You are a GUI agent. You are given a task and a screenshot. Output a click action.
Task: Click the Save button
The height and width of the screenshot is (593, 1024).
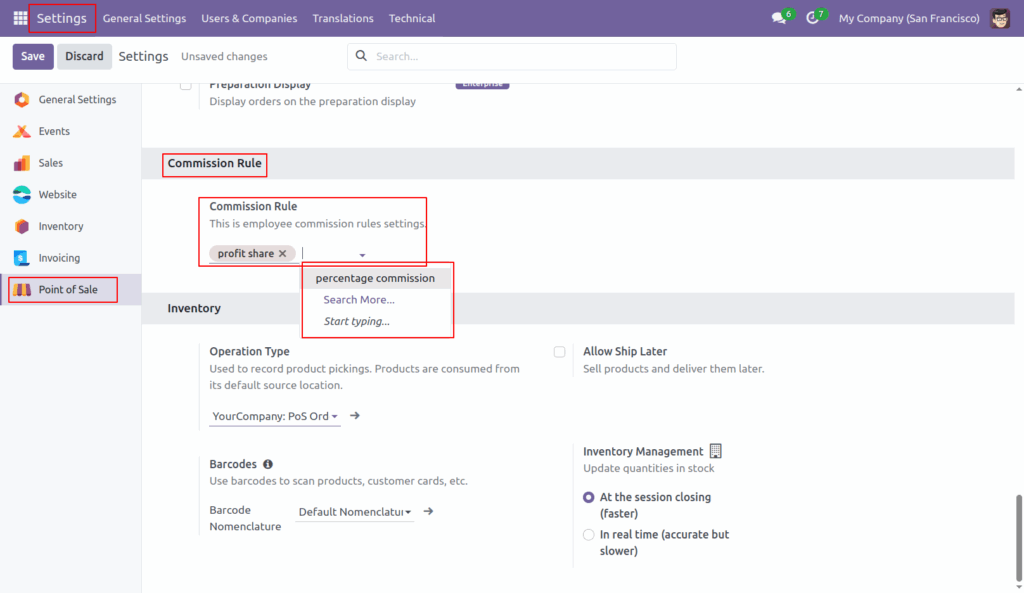tap(33, 56)
